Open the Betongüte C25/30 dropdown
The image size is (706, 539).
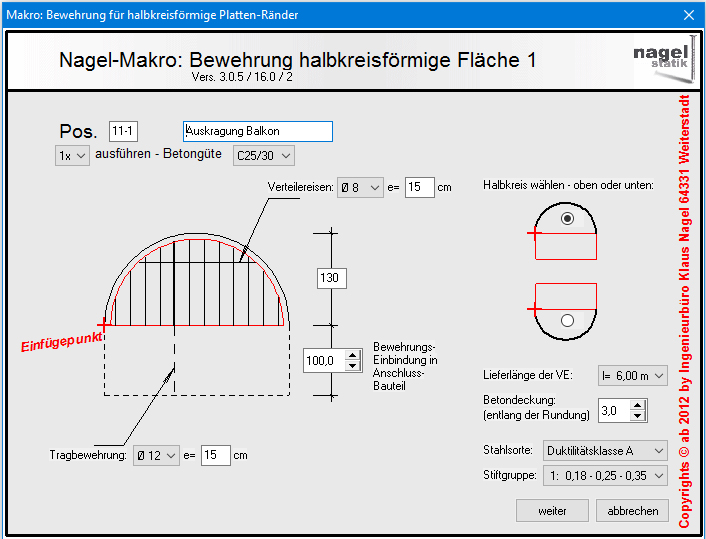point(263,155)
